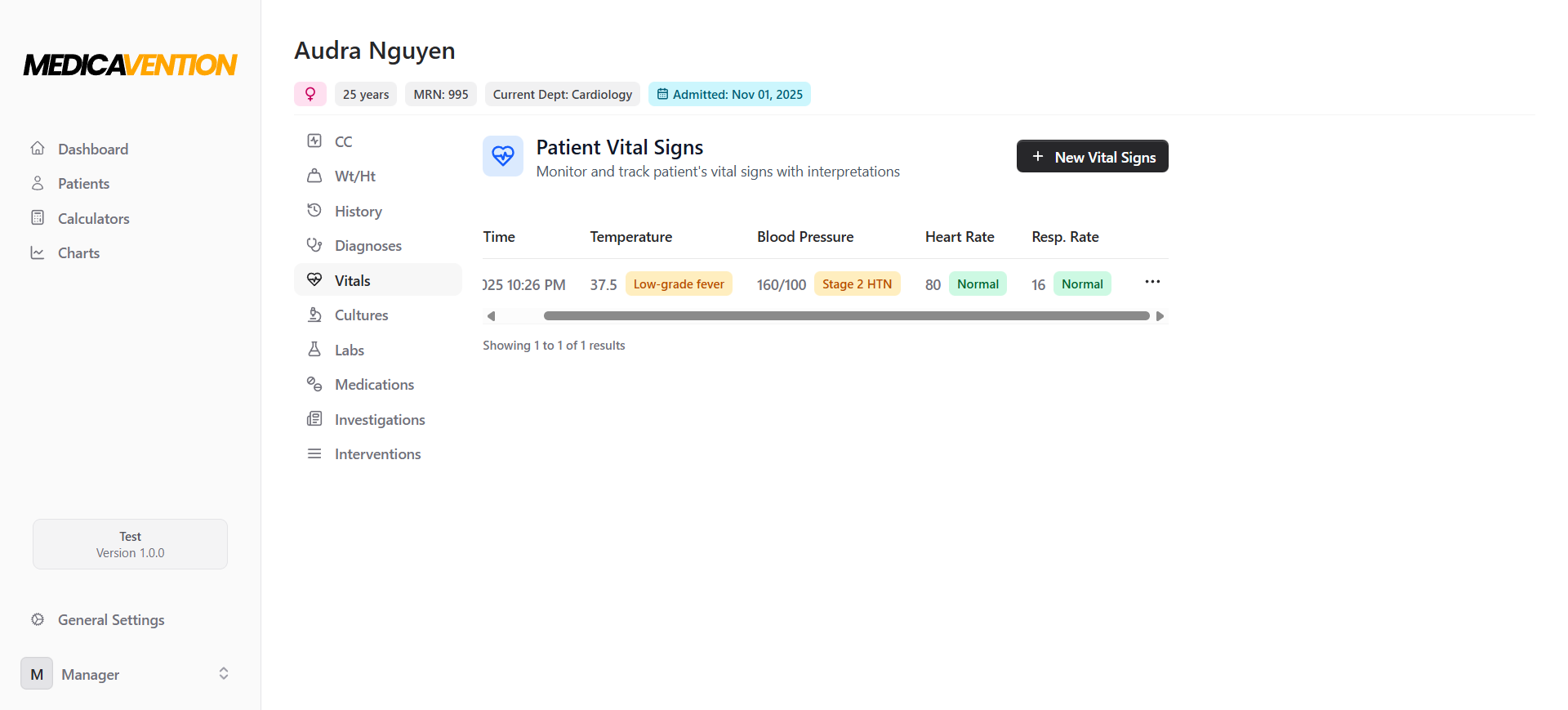
Task: Open Investigations via the document icon
Action: click(314, 418)
